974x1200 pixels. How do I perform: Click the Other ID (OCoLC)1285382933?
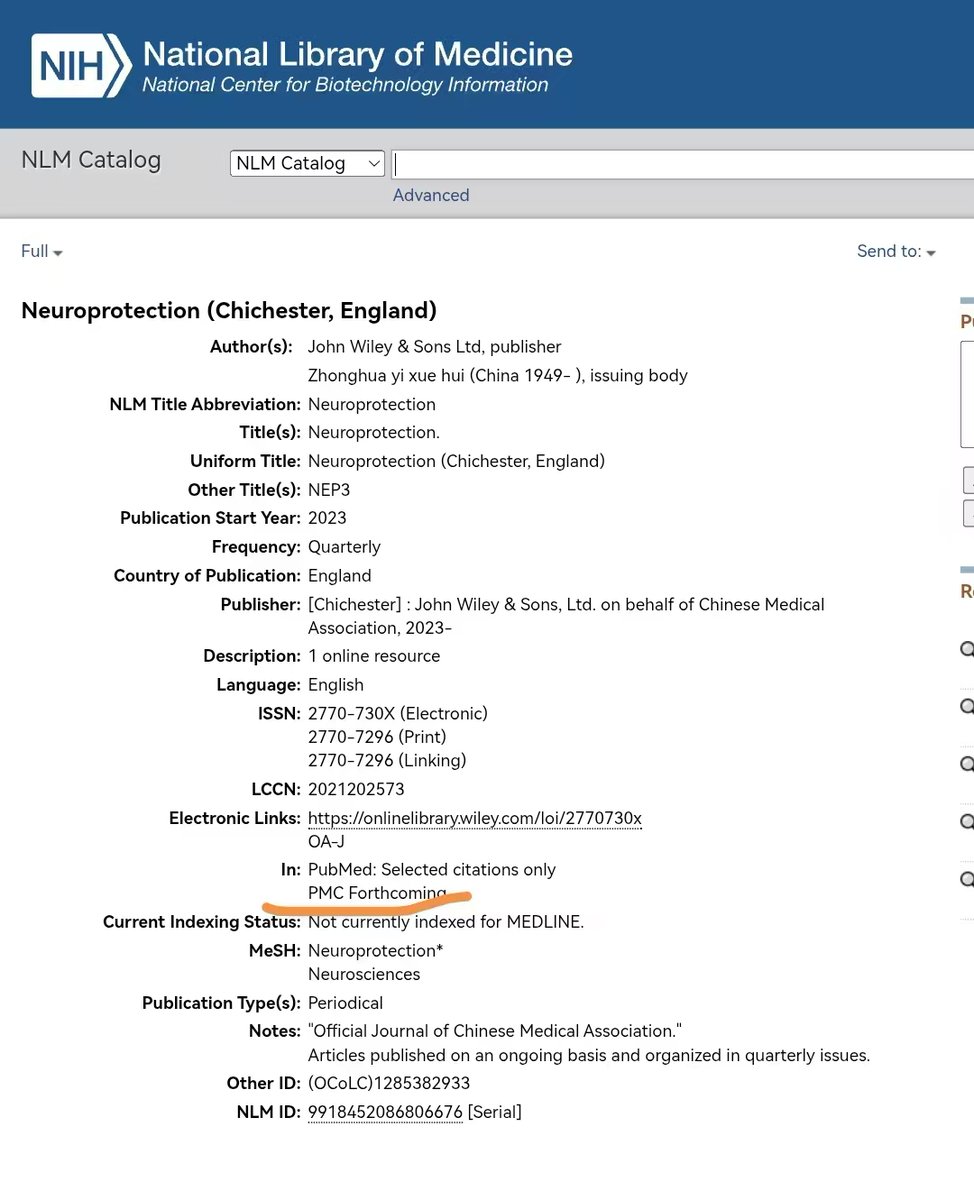click(x=389, y=1083)
